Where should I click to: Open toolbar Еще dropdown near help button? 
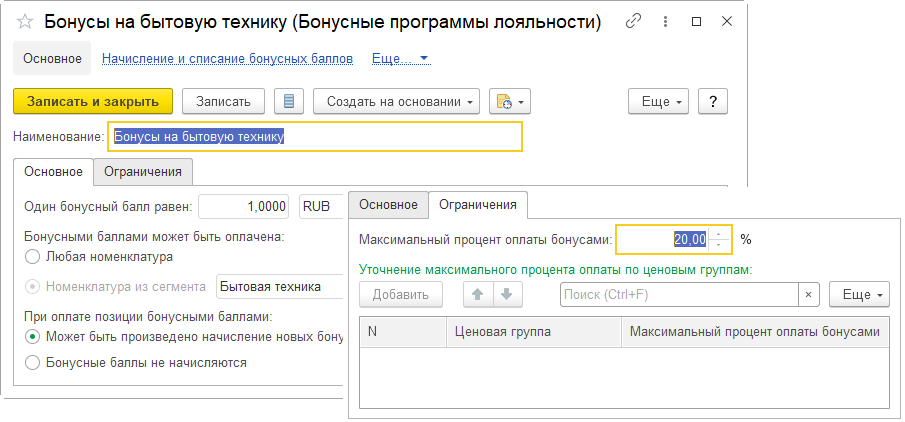click(660, 102)
